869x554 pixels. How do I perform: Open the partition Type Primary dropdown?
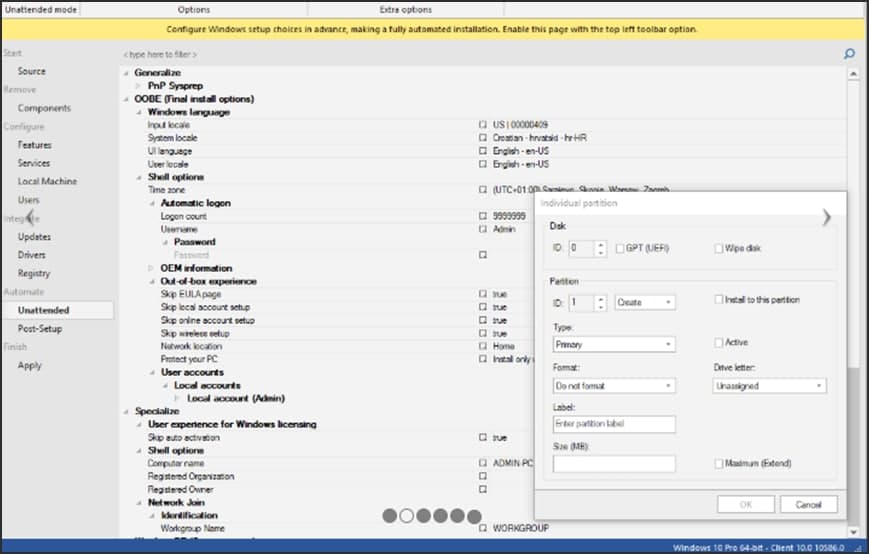[614, 345]
